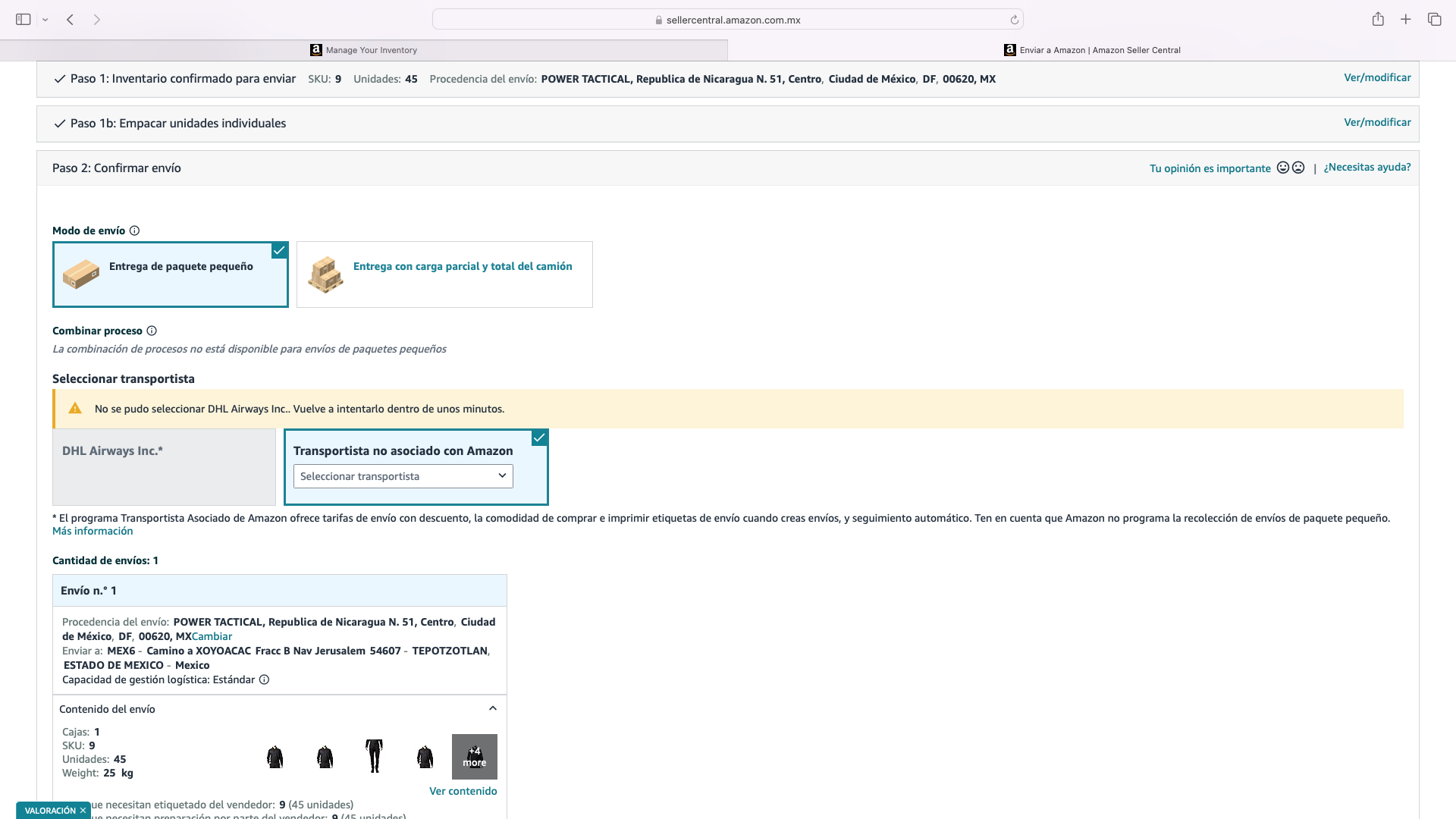1456x819 pixels.
Task: Click the Paso 2: Confirmar envío heading
Action: (117, 168)
